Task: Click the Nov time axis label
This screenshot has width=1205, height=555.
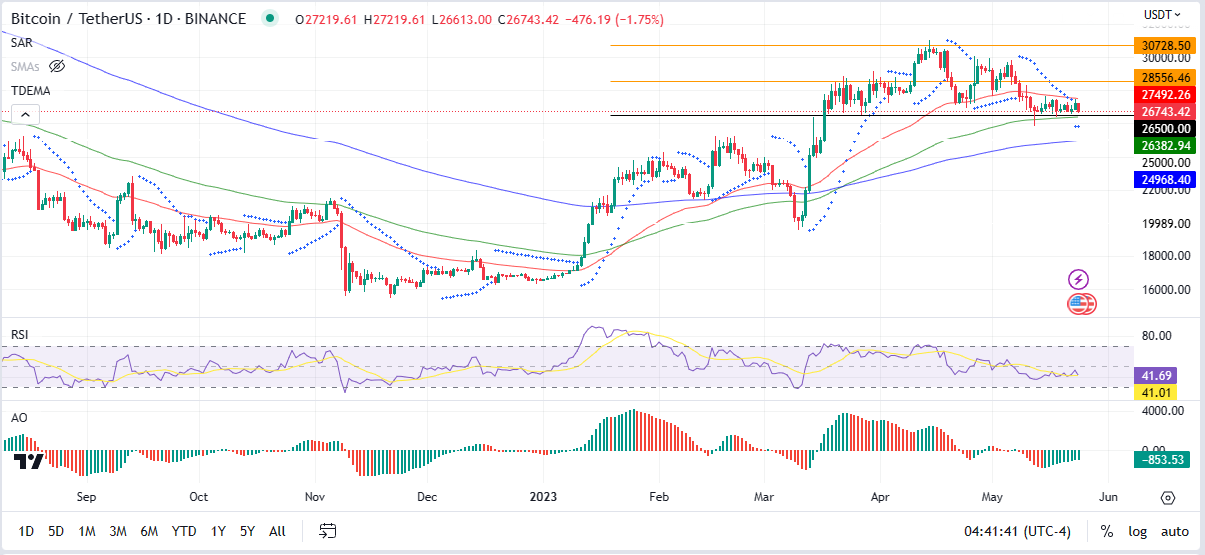Action: [316, 496]
